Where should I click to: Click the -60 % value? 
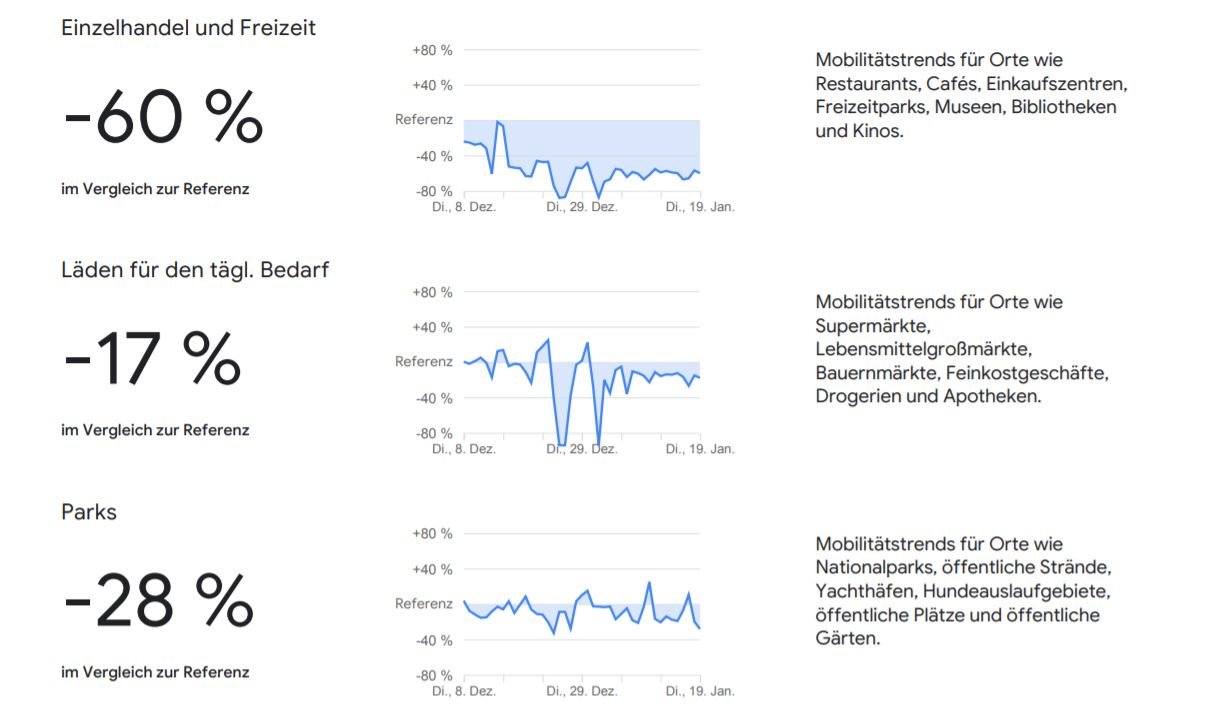(163, 118)
